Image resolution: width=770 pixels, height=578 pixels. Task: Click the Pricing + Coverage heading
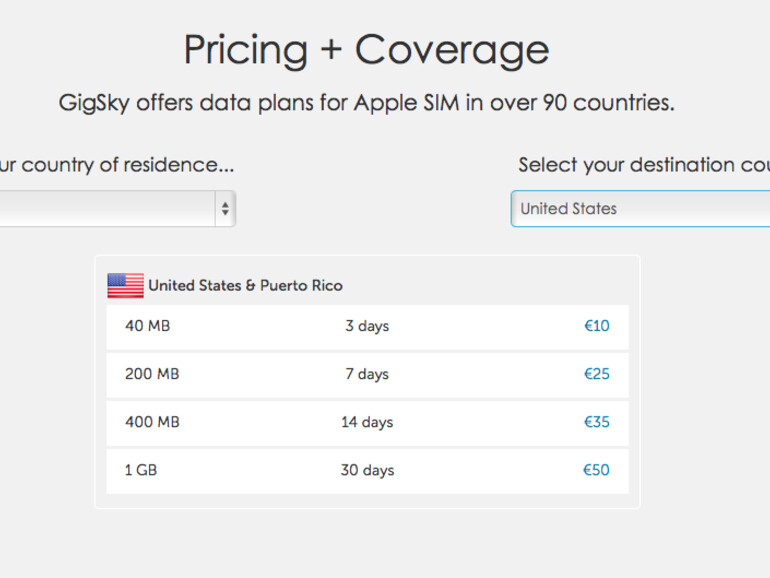click(x=366, y=49)
